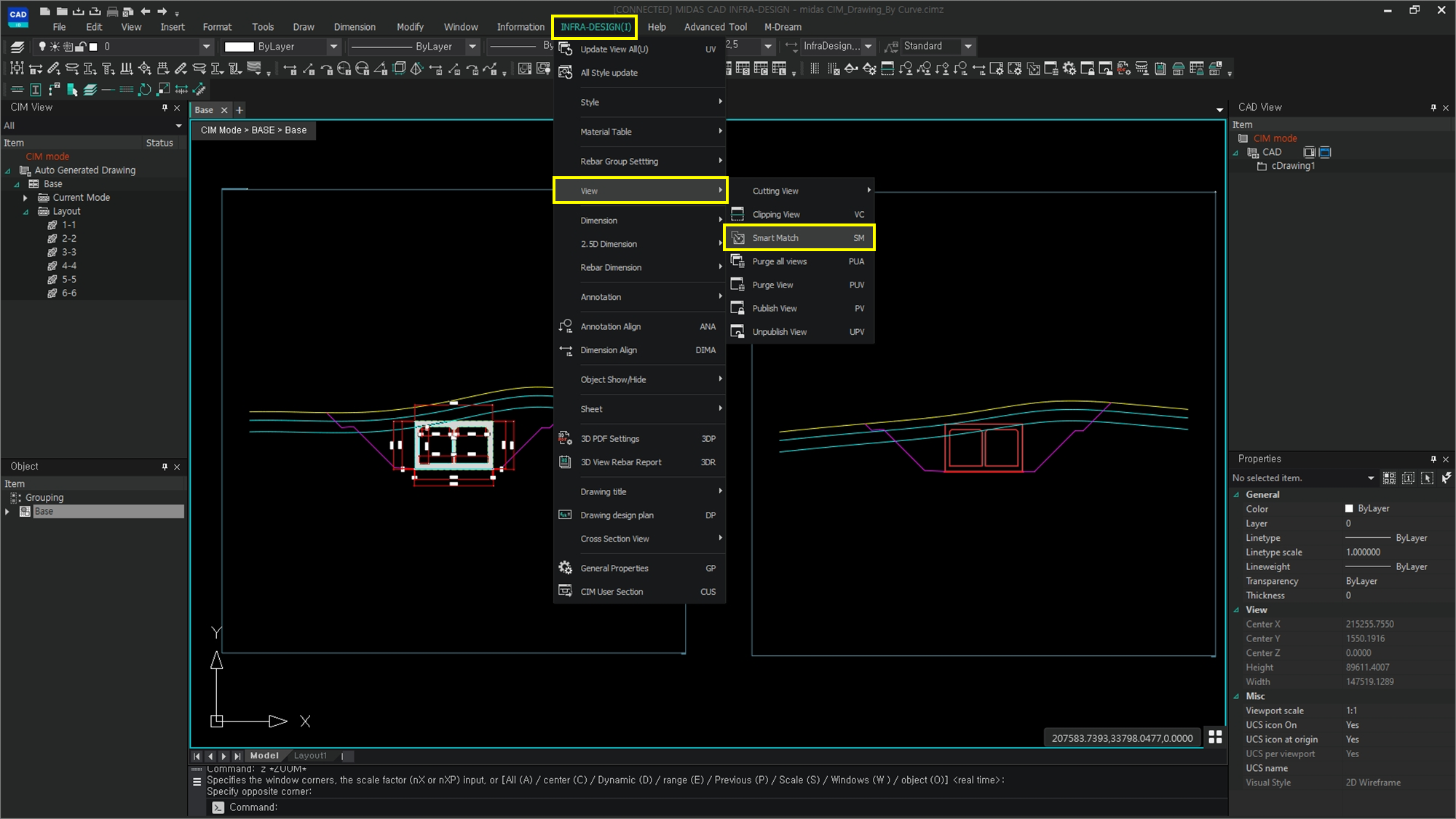1456x819 pixels.
Task: Toggle the model view icon next to CAD
Action: tap(1309, 152)
